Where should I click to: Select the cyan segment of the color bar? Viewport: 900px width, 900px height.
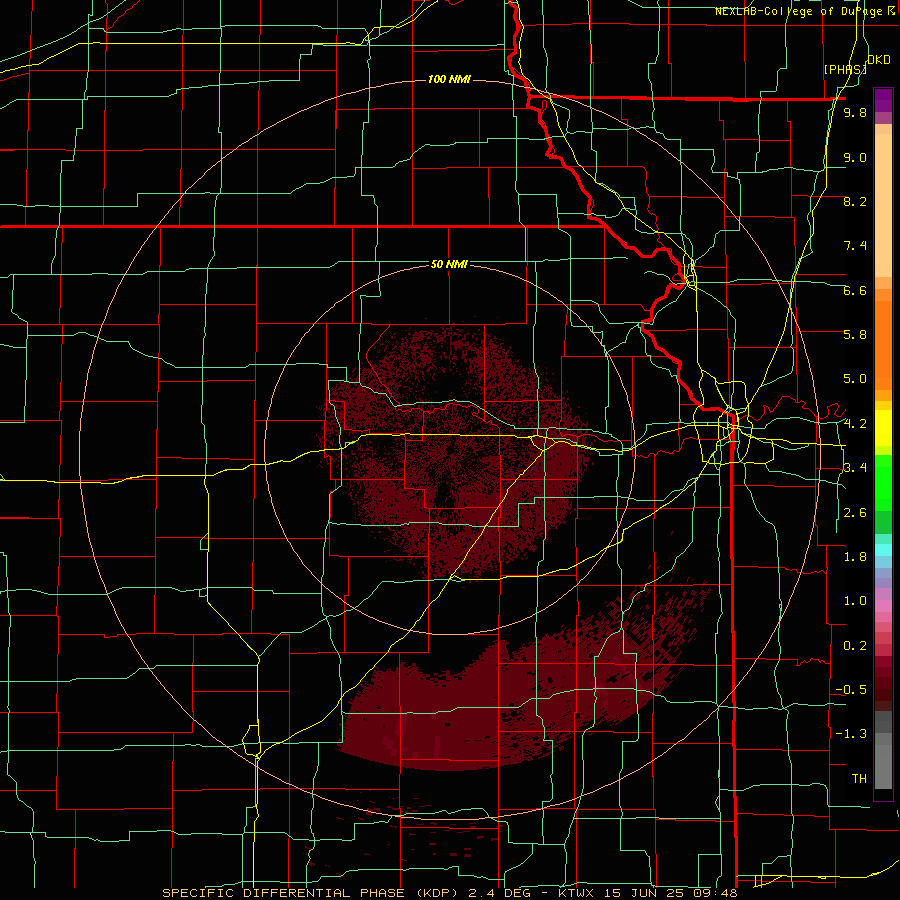point(883,550)
